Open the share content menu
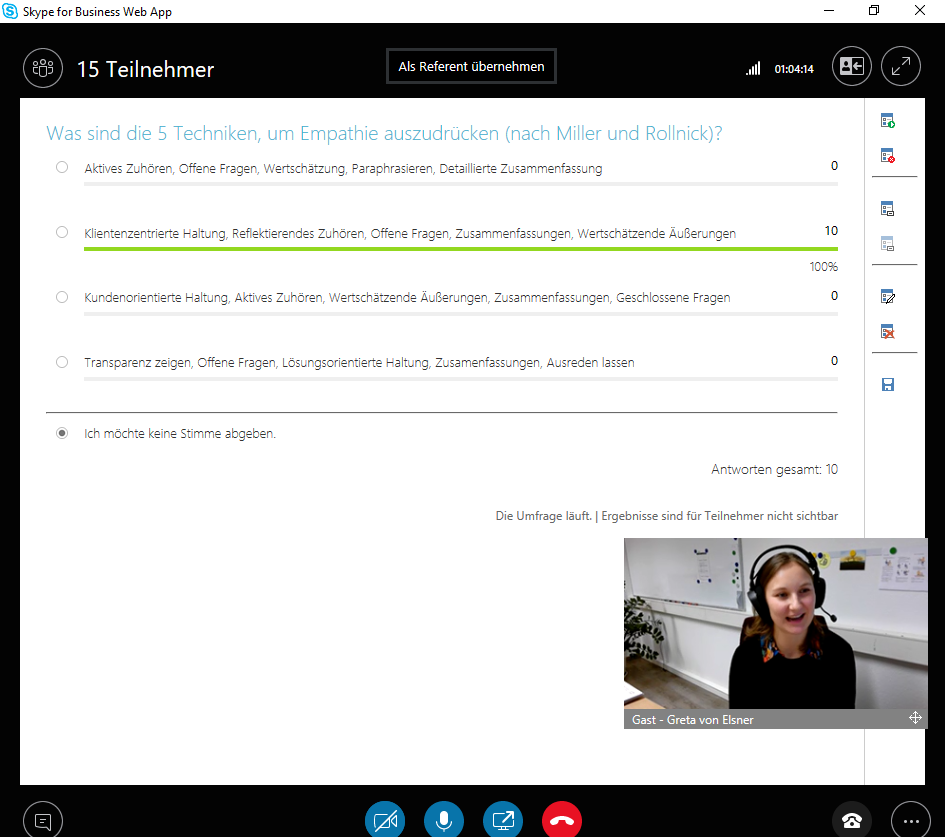The width and height of the screenshot is (945, 837). [503, 820]
